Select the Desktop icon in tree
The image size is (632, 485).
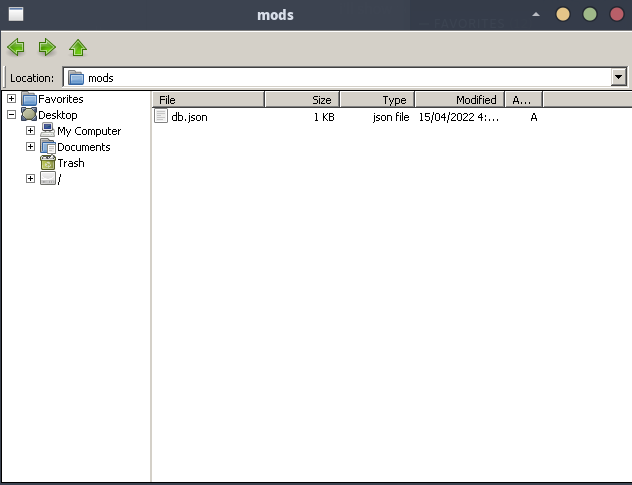coord(29,114)
